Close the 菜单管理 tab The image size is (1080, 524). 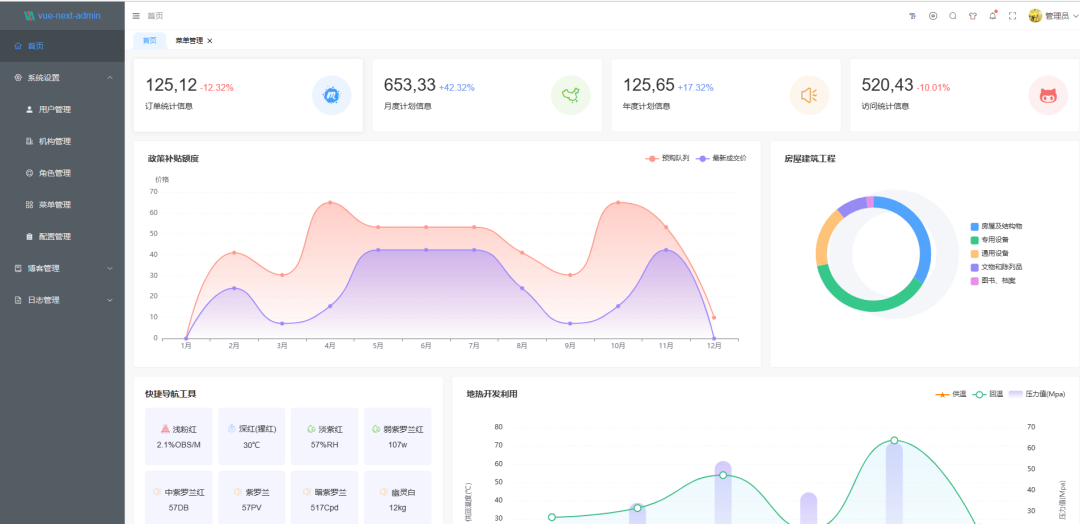coord(210,41)
